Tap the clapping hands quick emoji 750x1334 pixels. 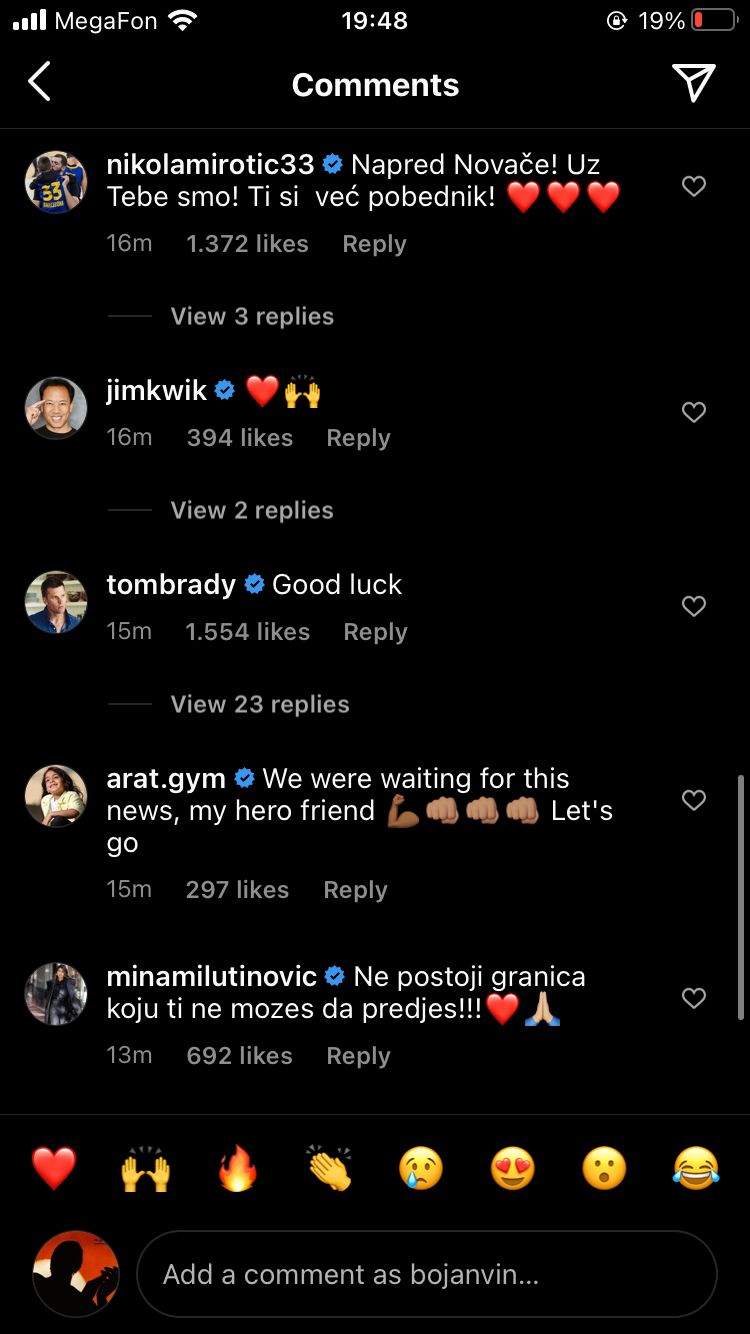tap(329, 1168)
